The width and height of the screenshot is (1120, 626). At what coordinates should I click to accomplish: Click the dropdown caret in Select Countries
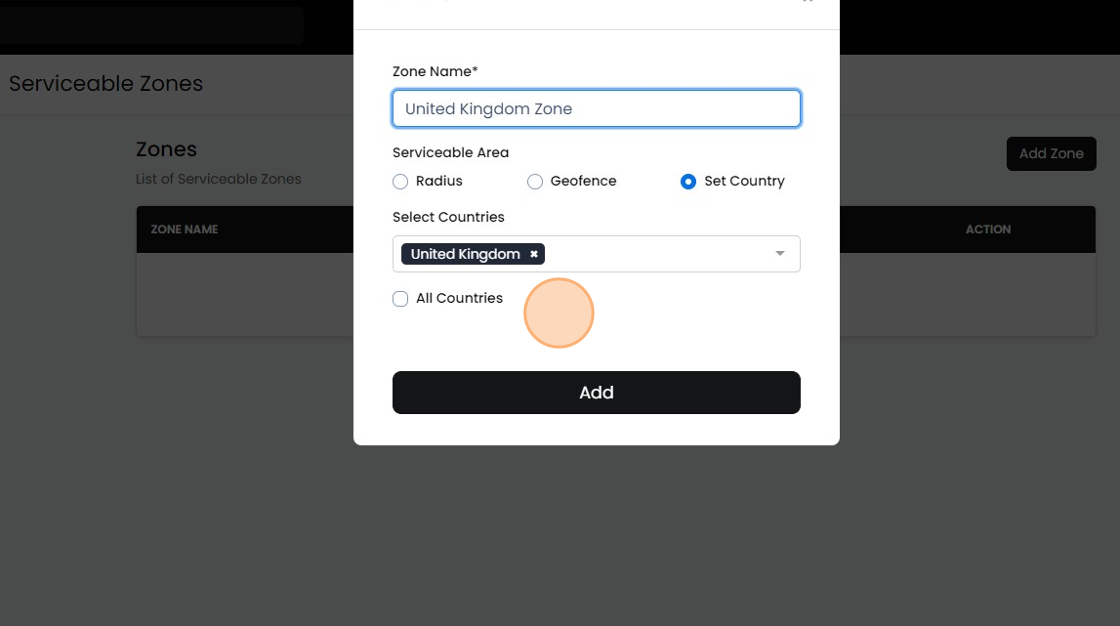point(780,254)
